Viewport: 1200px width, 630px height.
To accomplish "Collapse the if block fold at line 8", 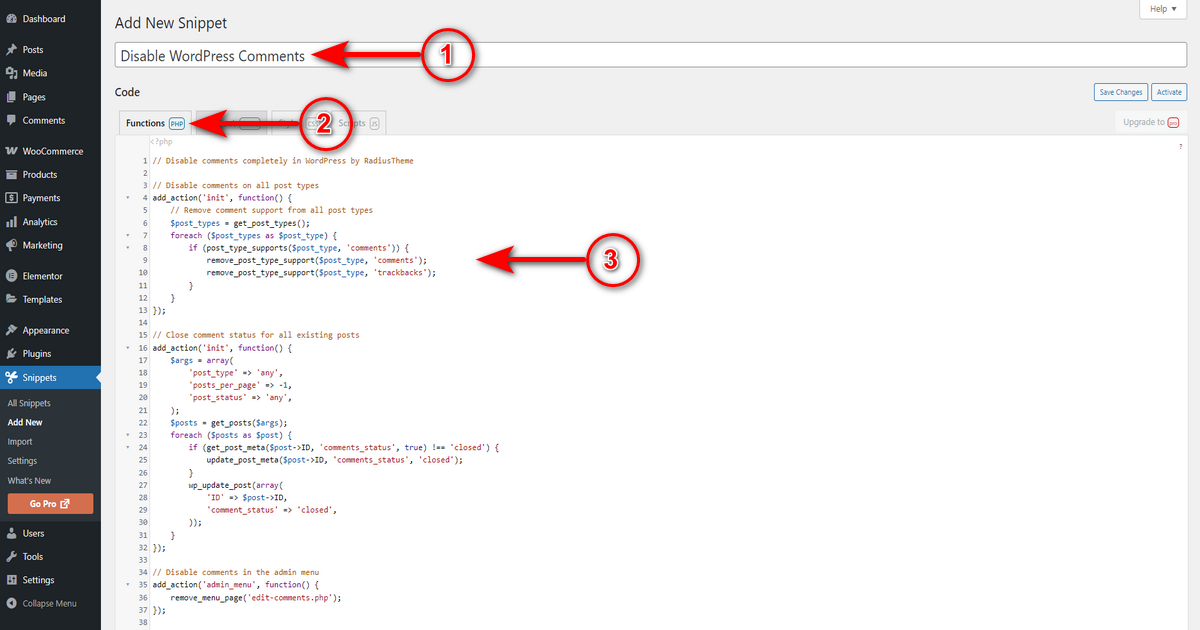I will (128, 248).
